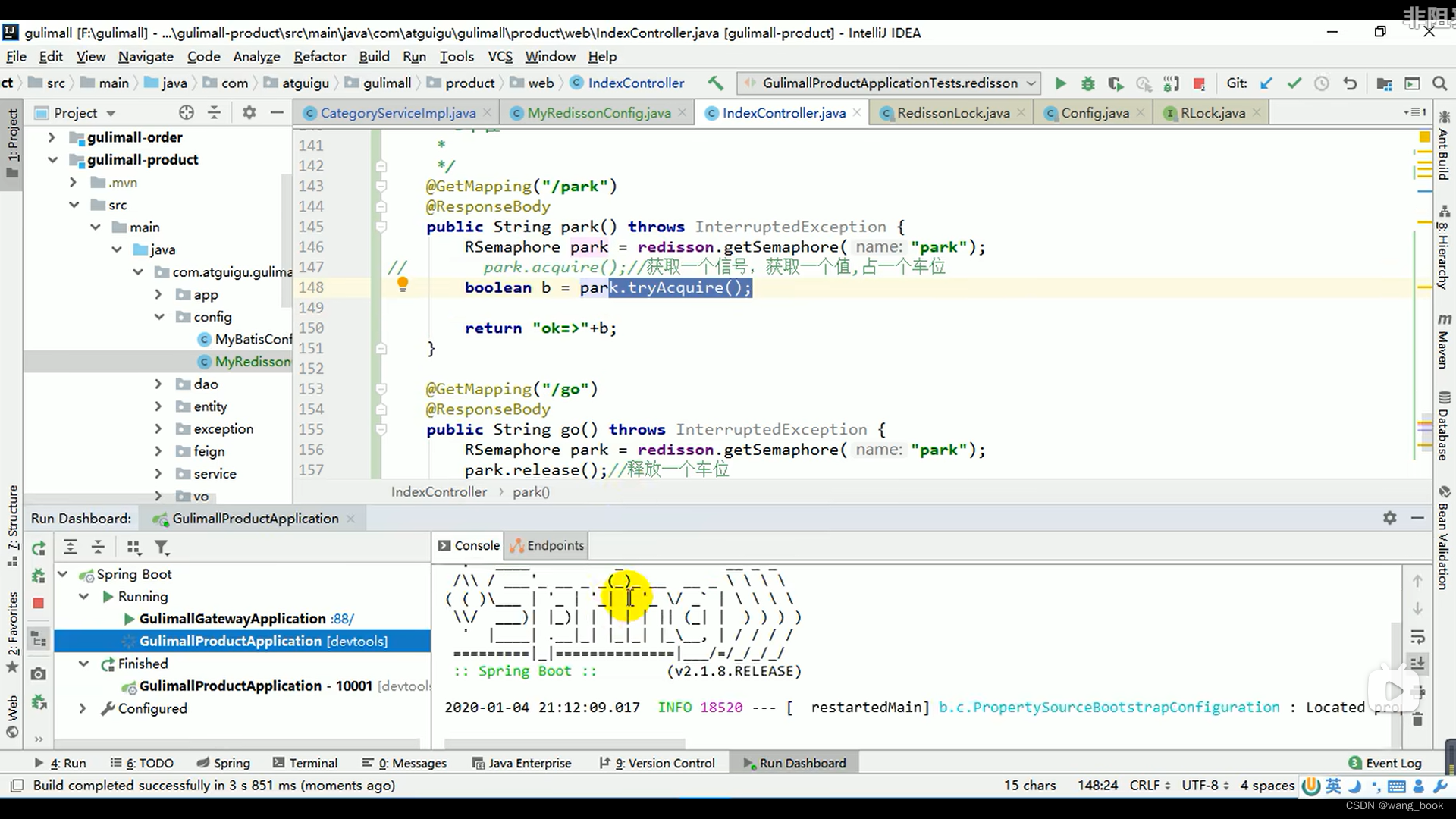Click Git revert/rollback arrow
Screen dimensions: 1456x819
(x=1349, y=83)
